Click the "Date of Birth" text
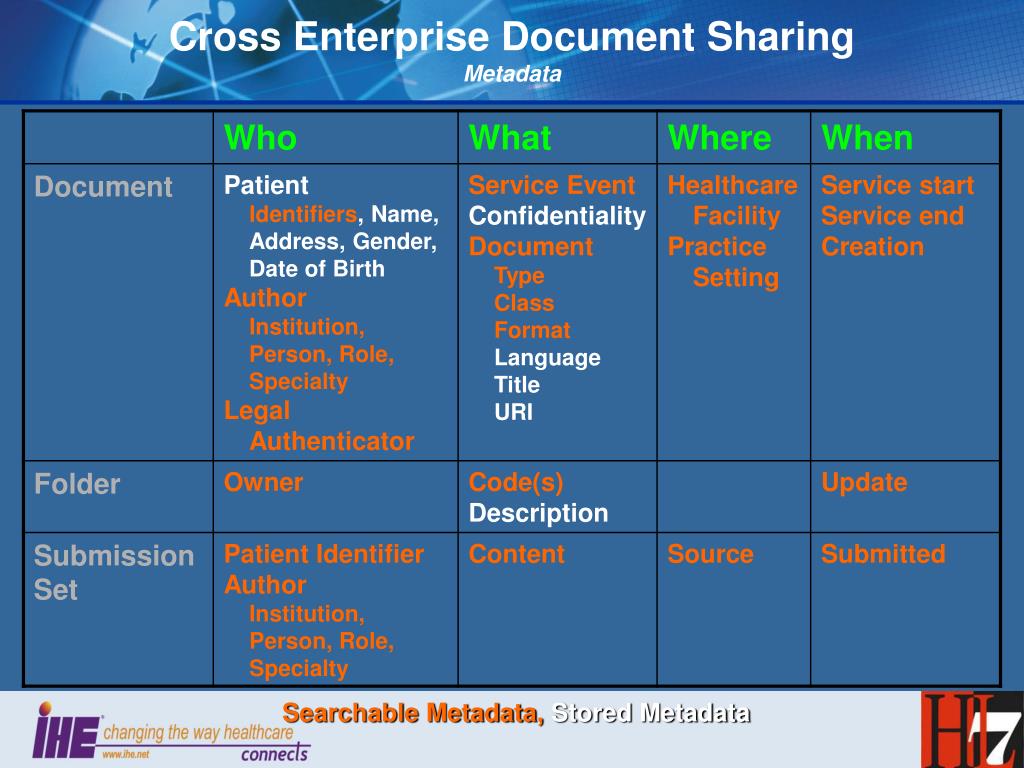 pyautogui.click(x=317, y=269)
